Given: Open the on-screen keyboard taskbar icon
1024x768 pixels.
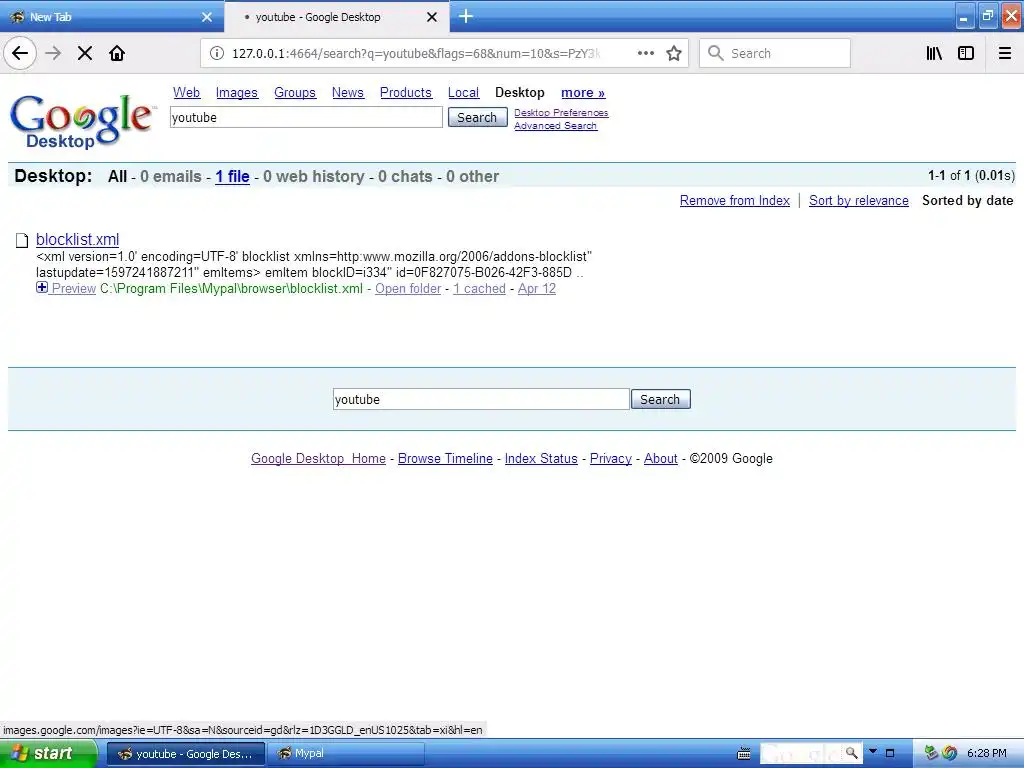Looking at the screenshot, I should [744, 754].
